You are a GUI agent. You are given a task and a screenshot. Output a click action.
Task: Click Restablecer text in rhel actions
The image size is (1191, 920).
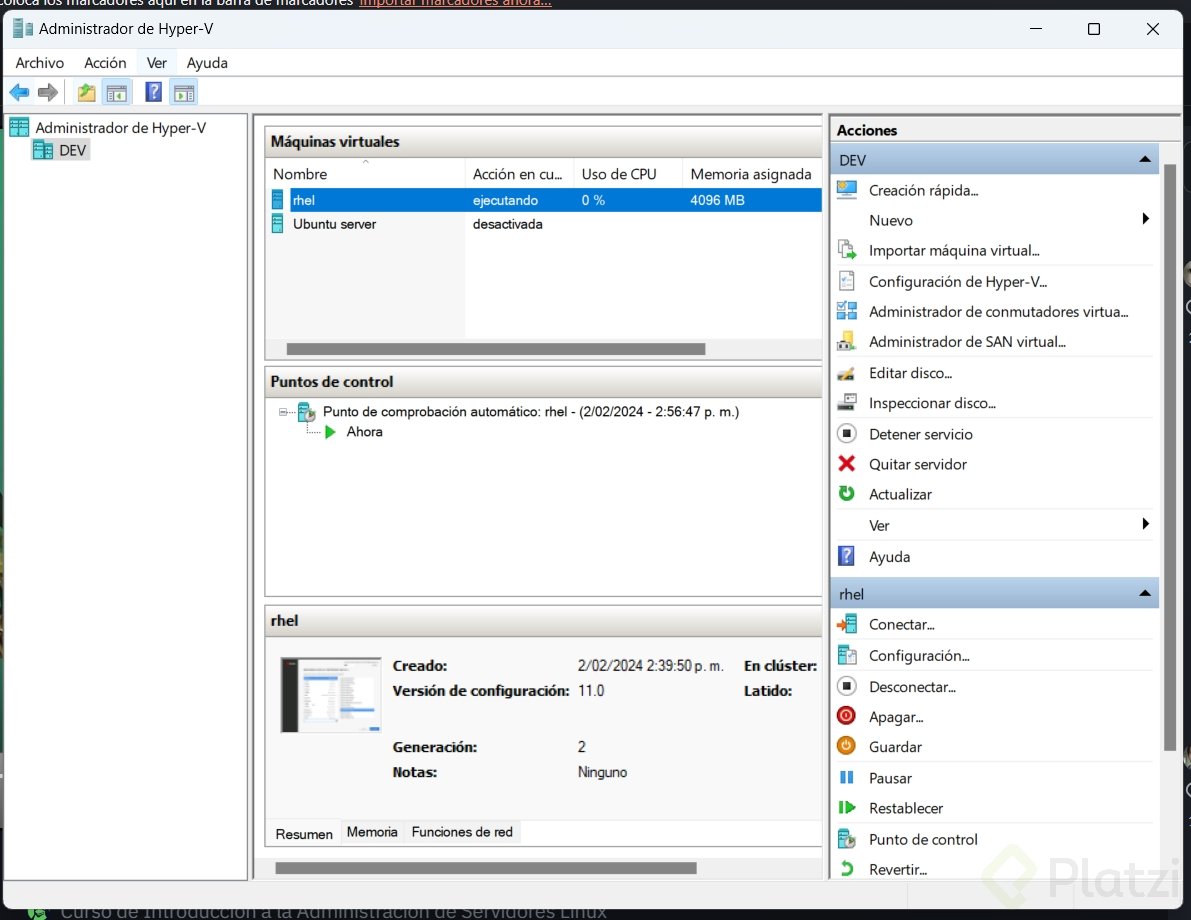[x=905, y=808]
